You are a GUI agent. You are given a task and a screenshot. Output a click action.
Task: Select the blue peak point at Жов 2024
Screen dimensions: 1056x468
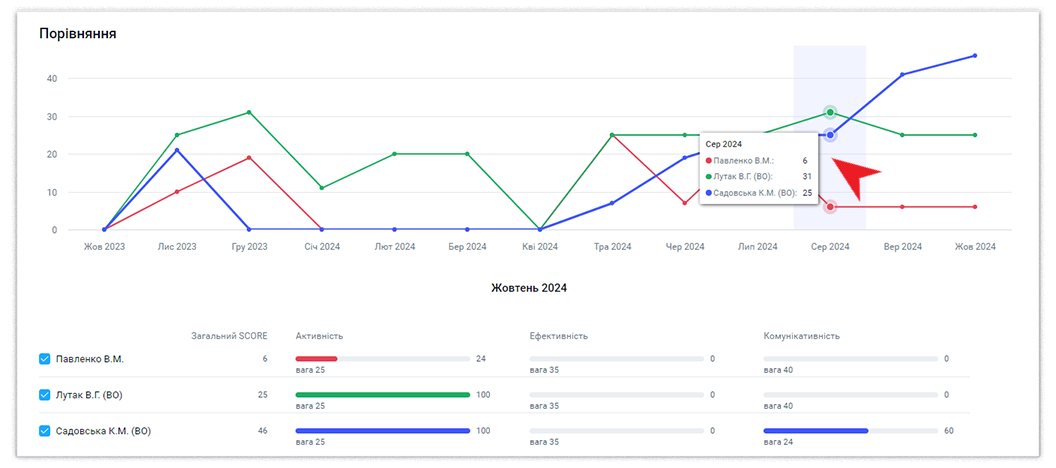(x=975, y=56)
